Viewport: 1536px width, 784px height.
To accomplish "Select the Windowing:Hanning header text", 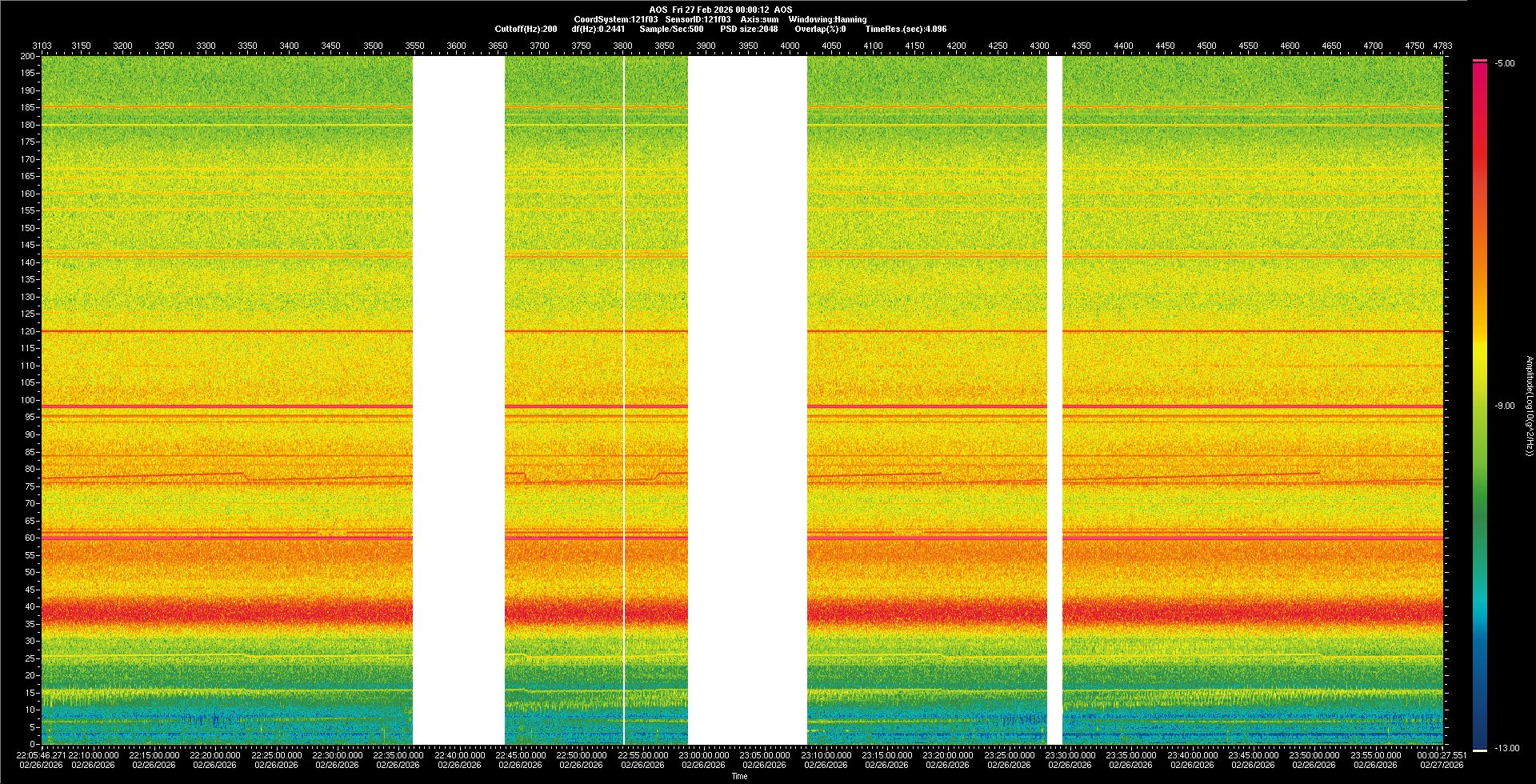I will click(x=827, y=19).
